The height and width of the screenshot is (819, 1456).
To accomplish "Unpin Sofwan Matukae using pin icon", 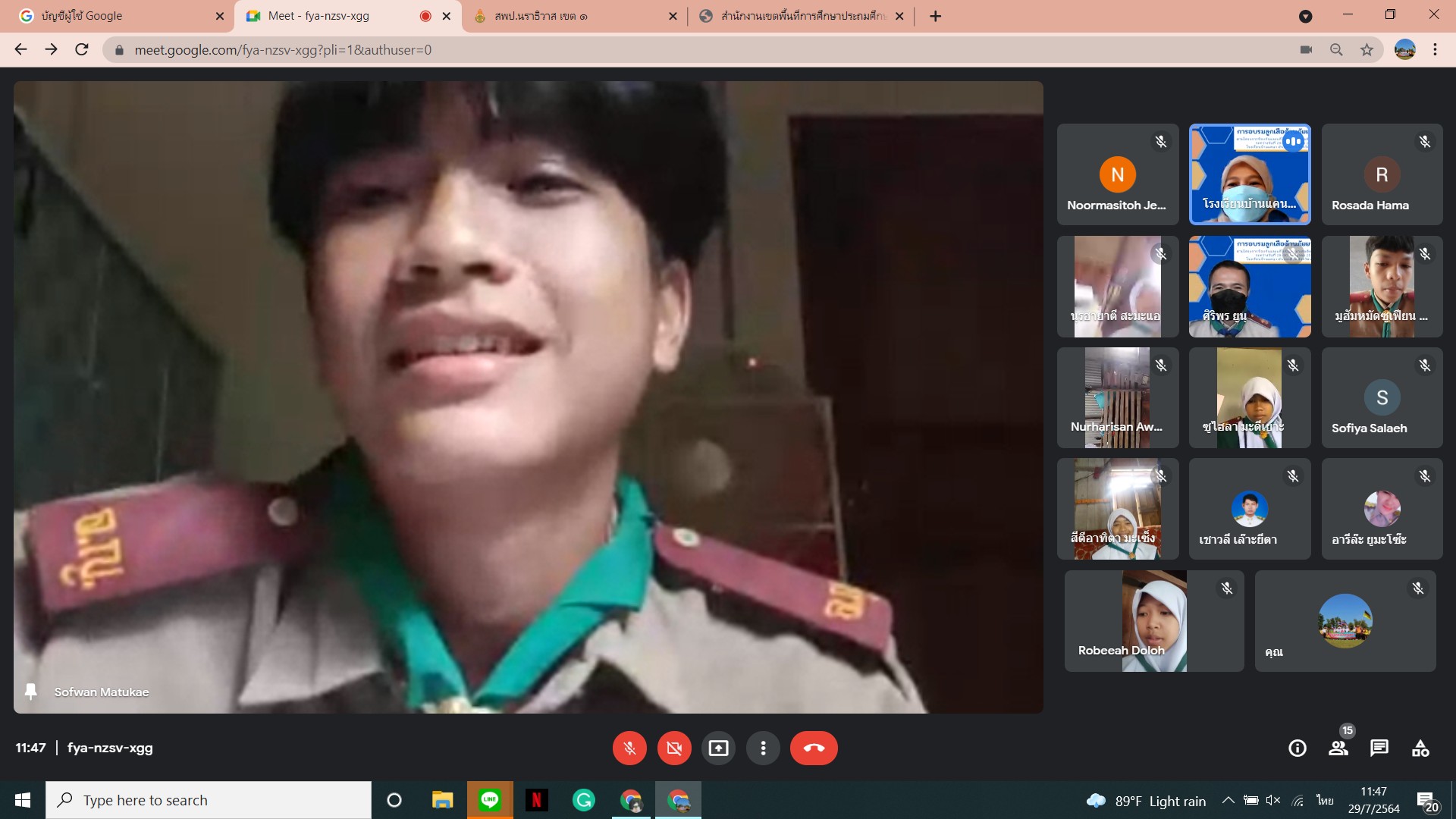I will click(31, 692).
